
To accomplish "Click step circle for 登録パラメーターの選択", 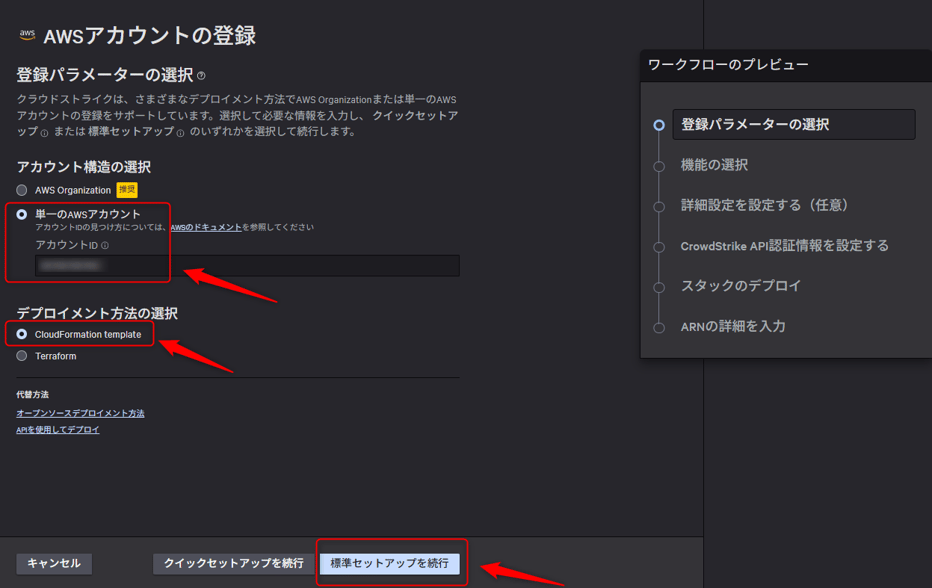I will pyautogui.click(x=659, y=125).
